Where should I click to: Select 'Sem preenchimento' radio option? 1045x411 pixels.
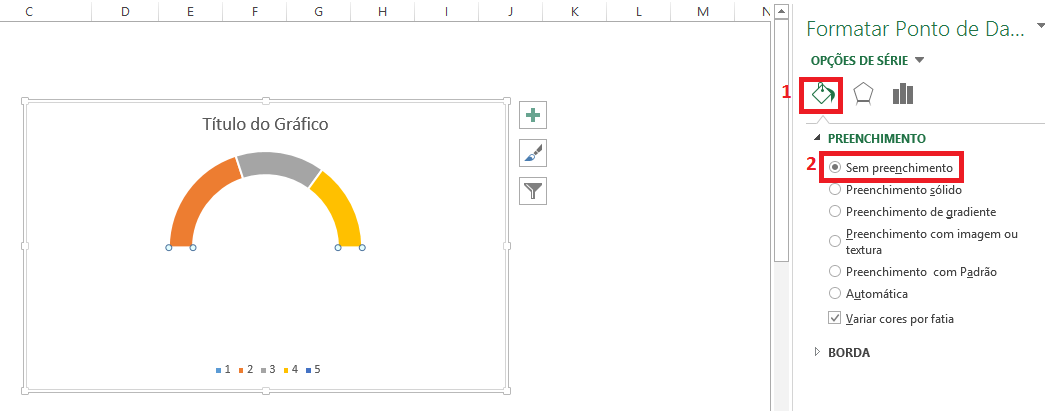(835, 167)
